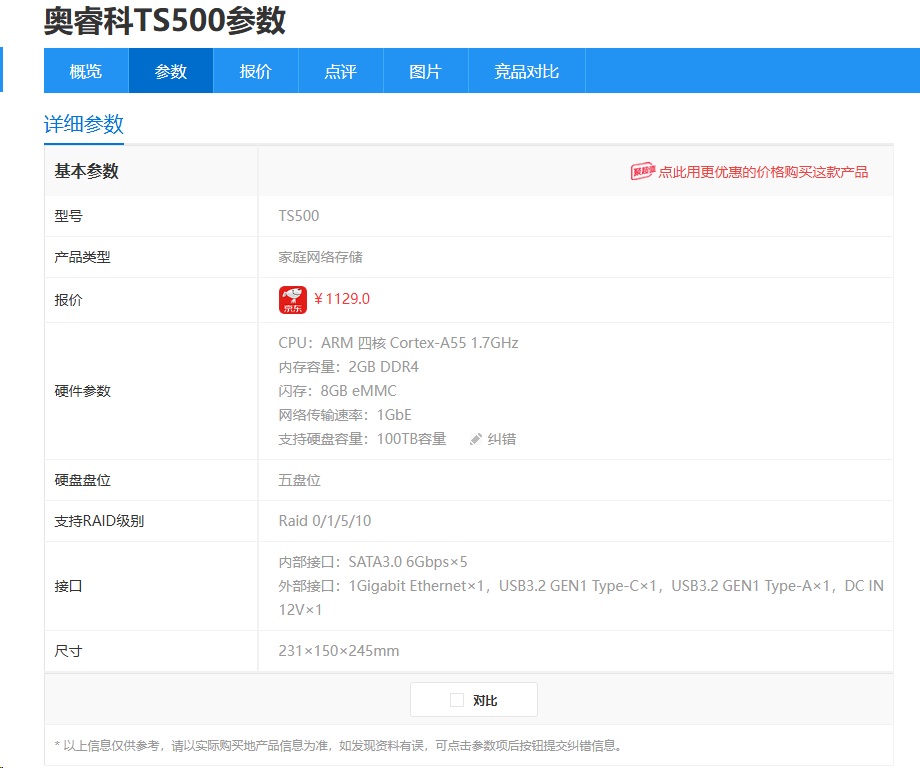Viewport: 920px width, 768px height.
Task: Select the 基本参数 header text
Action: [86, 171]
